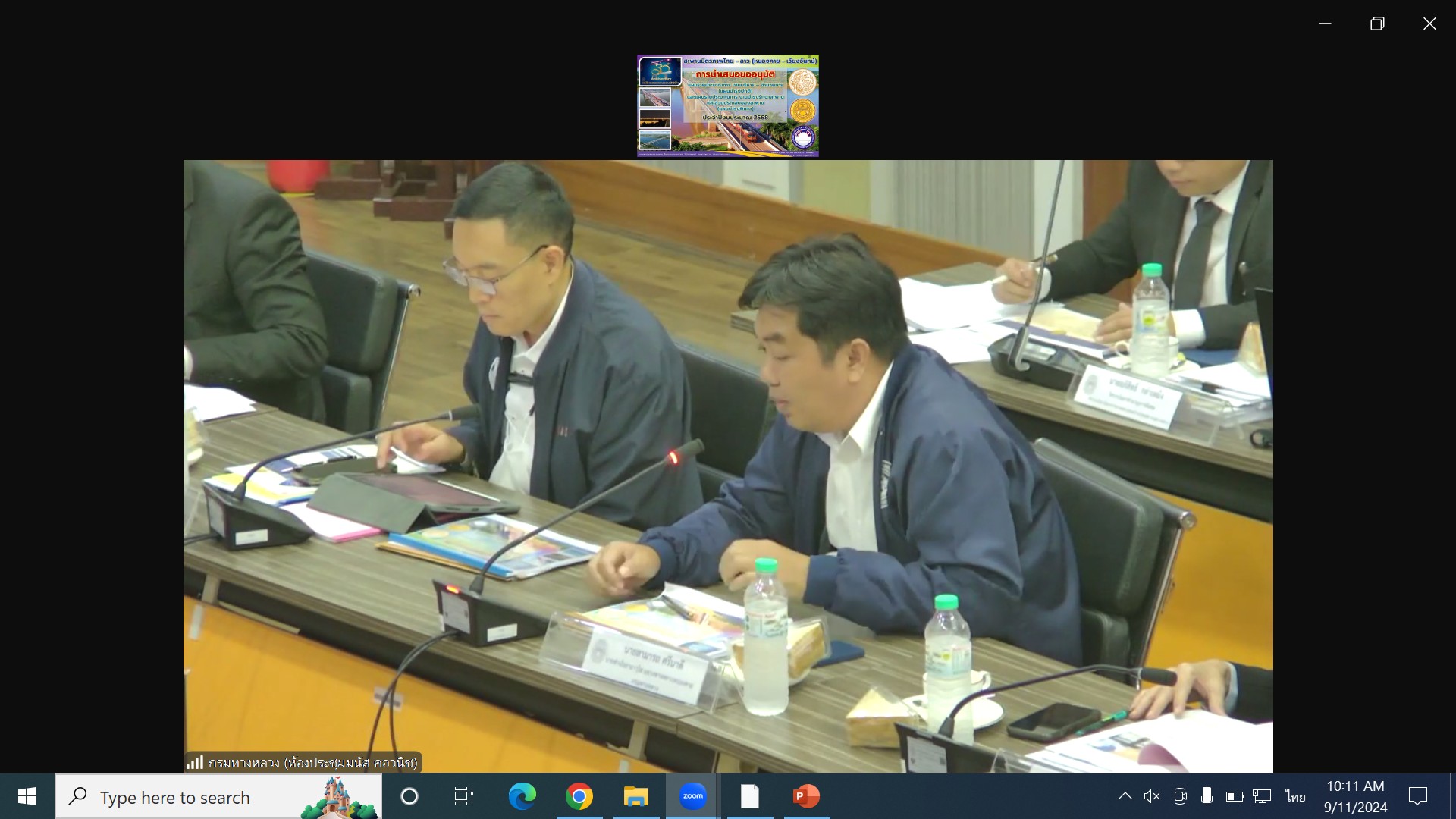Image resolution: width=1456 pixels, height=819 pixels.
Task: Check battery status in tray
Action: click(x=1234, y=796)
